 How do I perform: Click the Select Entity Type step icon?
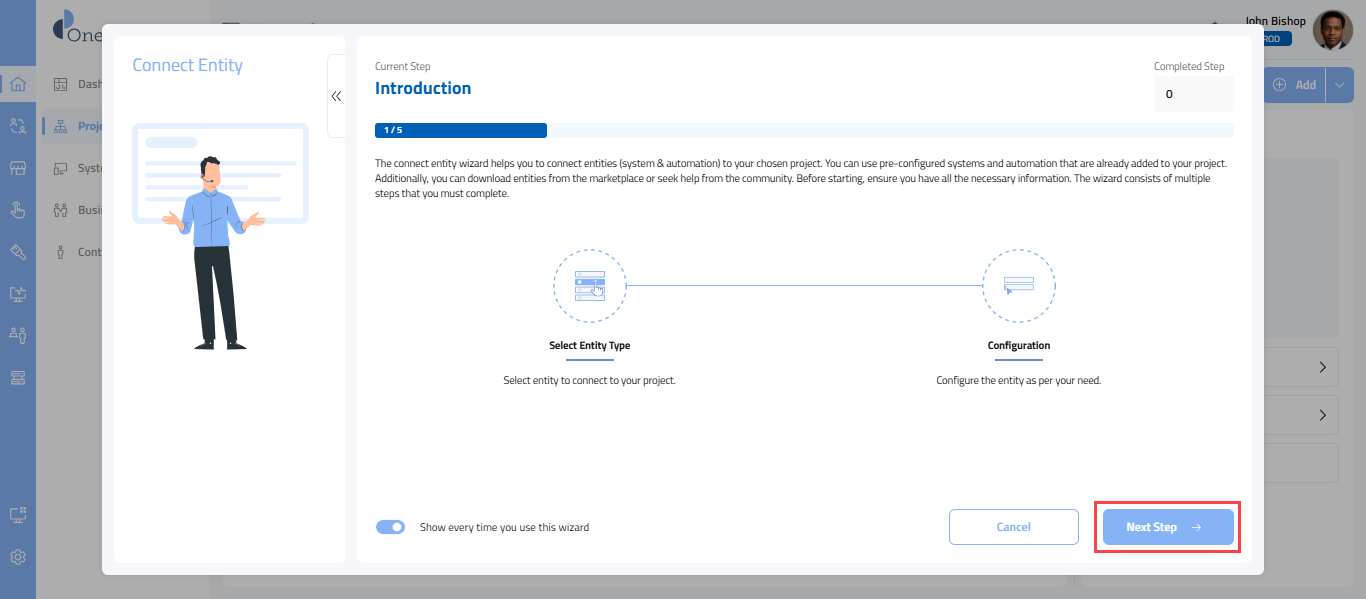coord(589,286)
